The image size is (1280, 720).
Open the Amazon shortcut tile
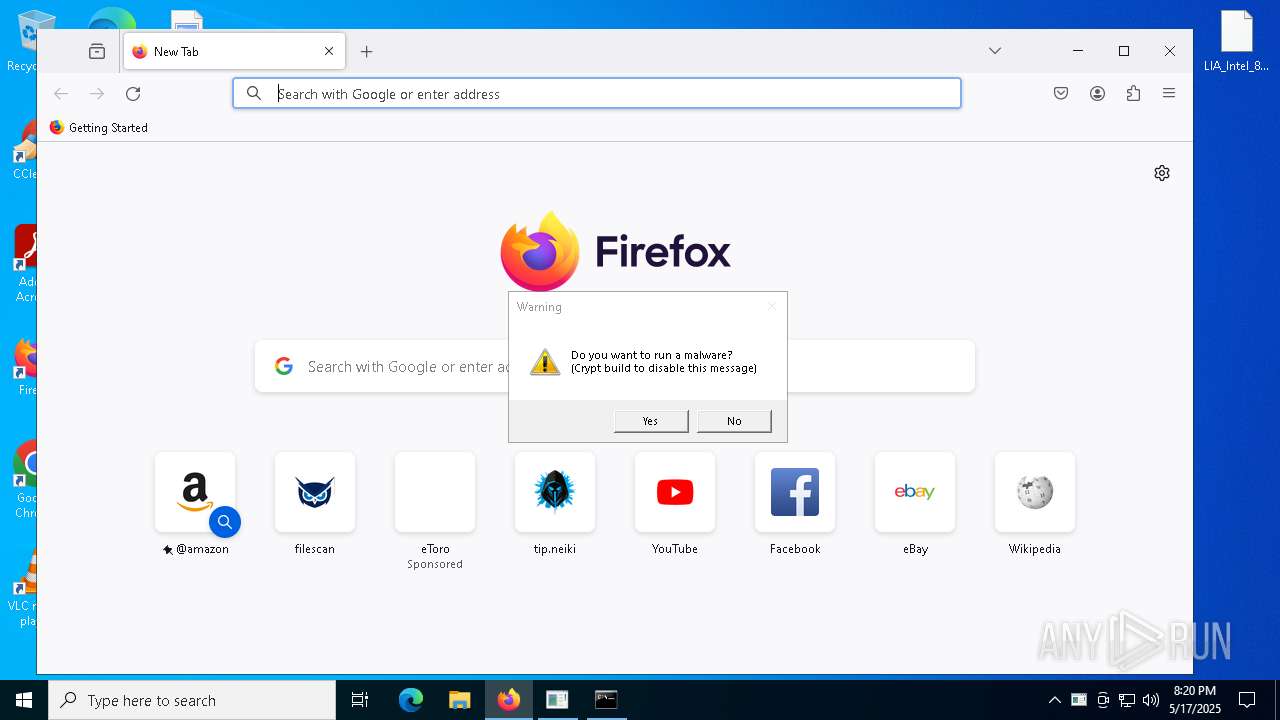tap(195, 492)
